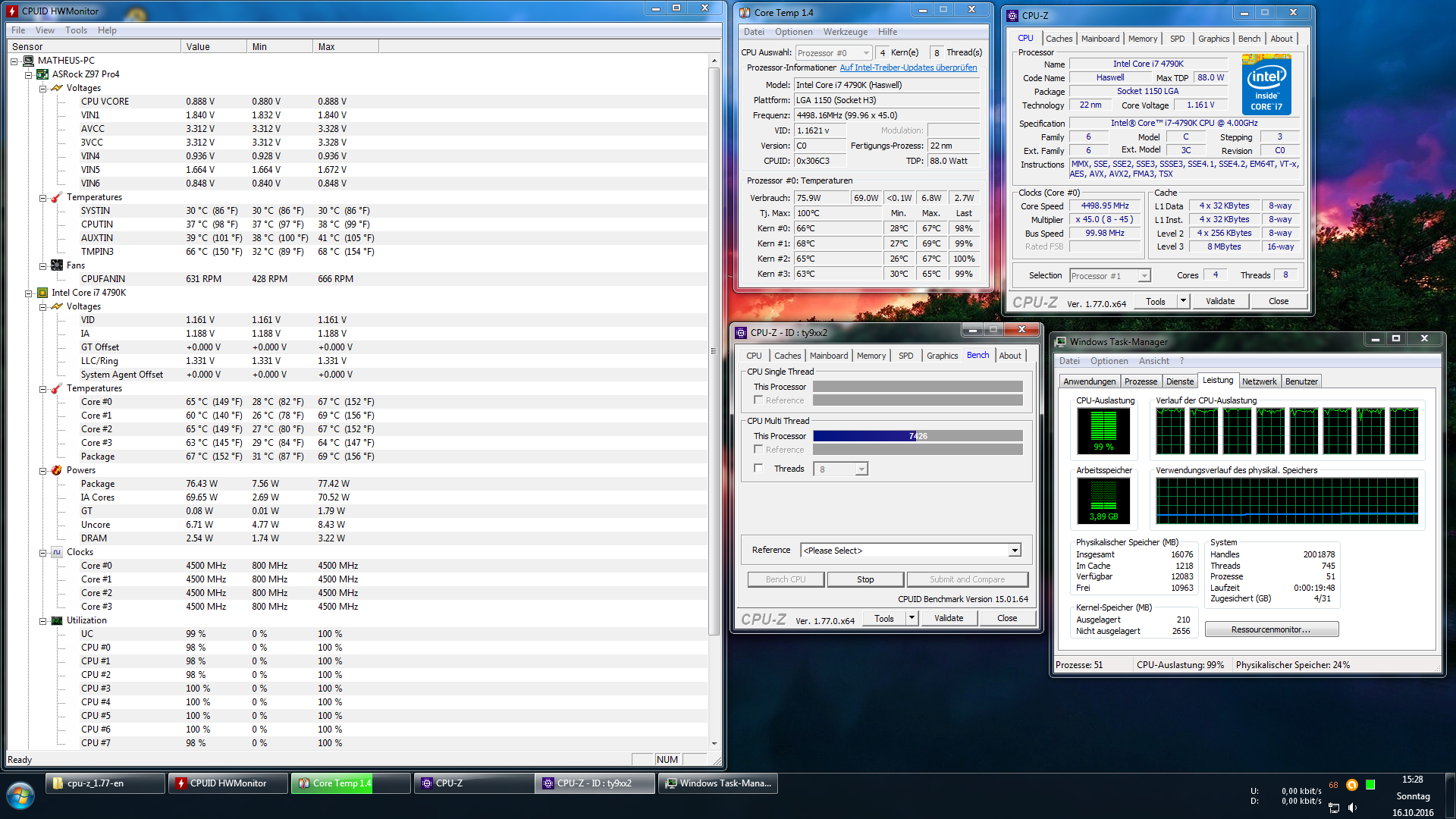The width and height of the screenshot is (1456, 819).
Task: Toggle the Threads checkbox in Bench
Action: pos(758,469)
